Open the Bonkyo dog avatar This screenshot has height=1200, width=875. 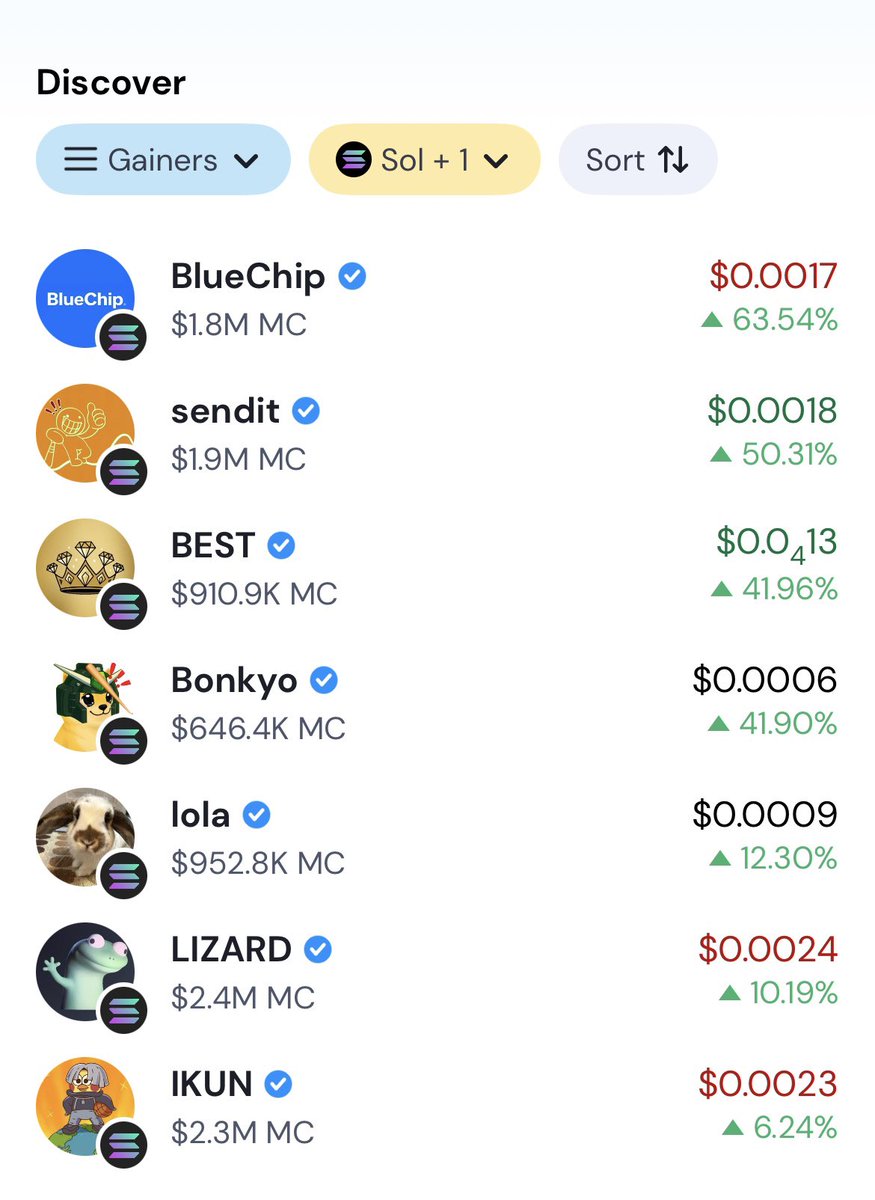(x=85, y=702)
